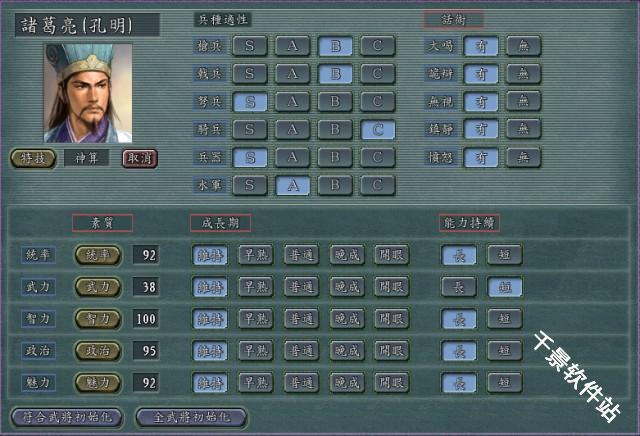Set 魅力 growth to 晚成
Screen dimensions: 640x436
(x=347, y=383)
